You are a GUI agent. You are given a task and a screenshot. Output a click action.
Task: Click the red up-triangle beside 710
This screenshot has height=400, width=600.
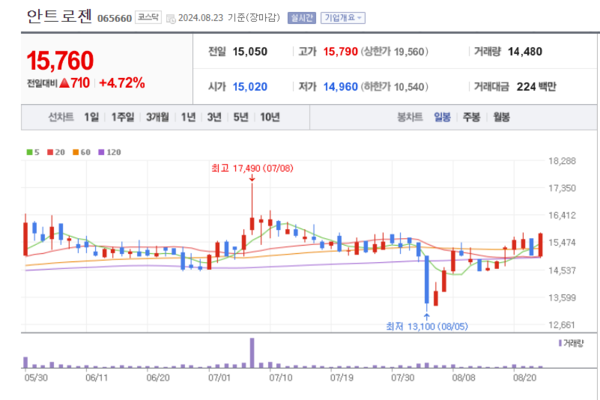65,83
